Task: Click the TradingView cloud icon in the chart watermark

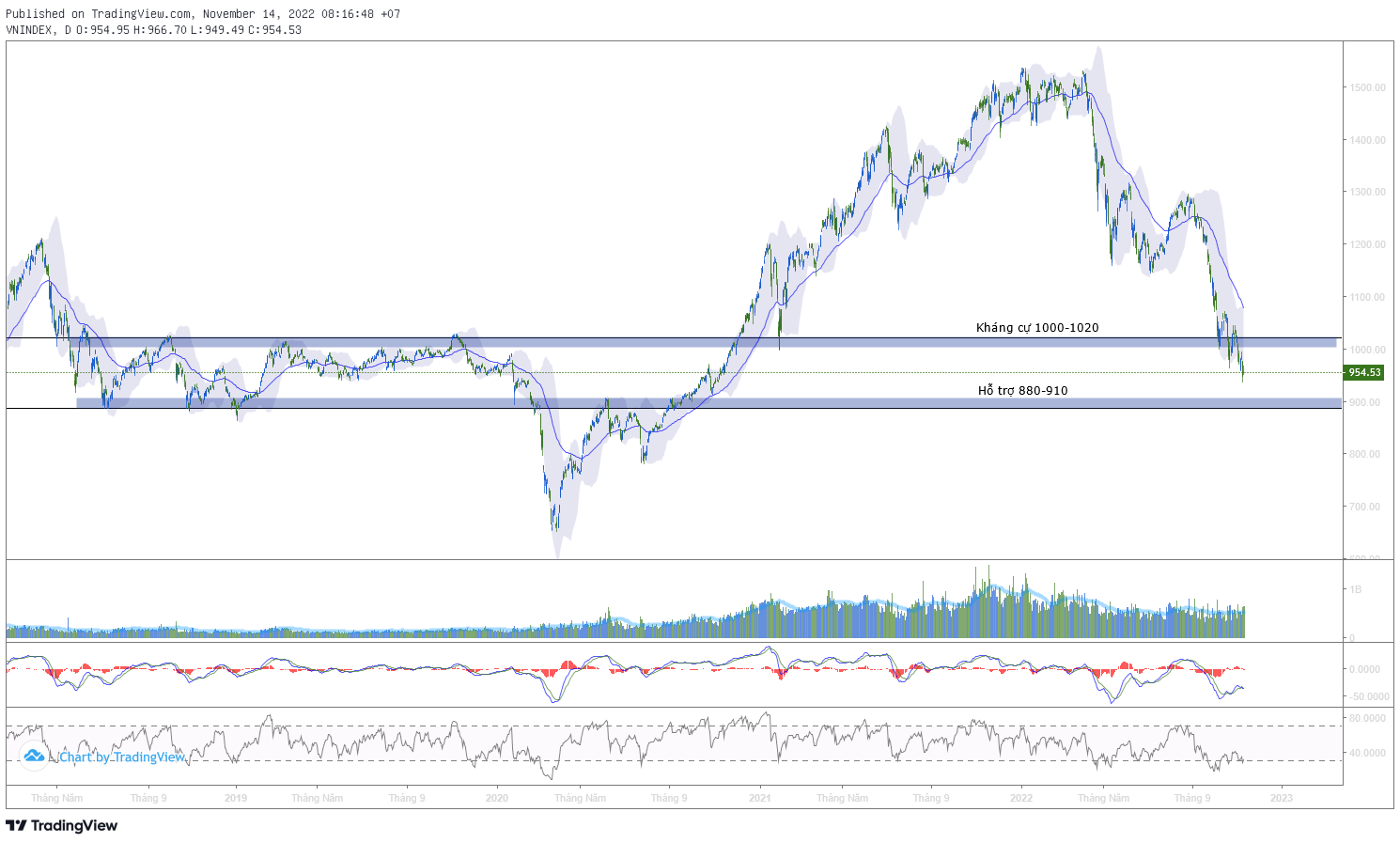Action: 34,756
